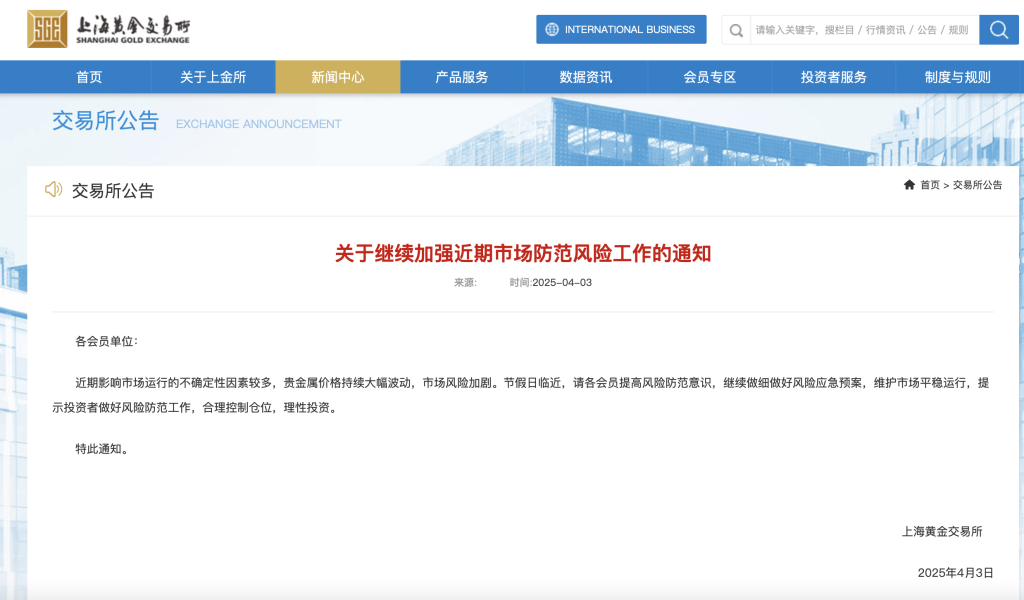This screenshot has height=600, width=1024.
Task: Follow the 首页 breadcrumb link
Action: click(930, 185)
